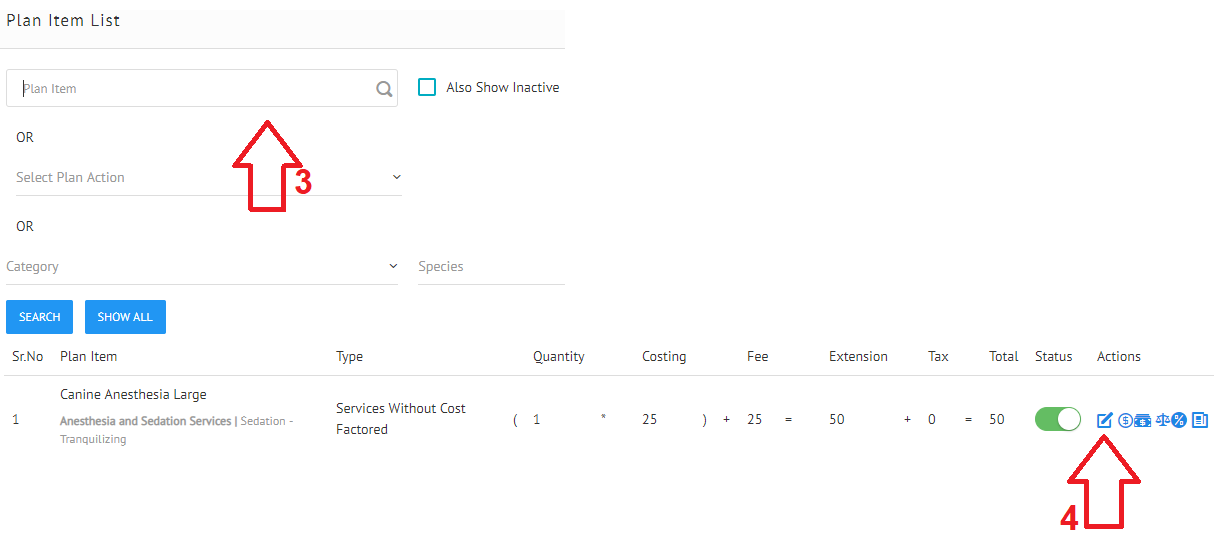Click the SEARCH button
This screenshot has height=535, width=1216.
pyautogui.click(x=40, y=317)
